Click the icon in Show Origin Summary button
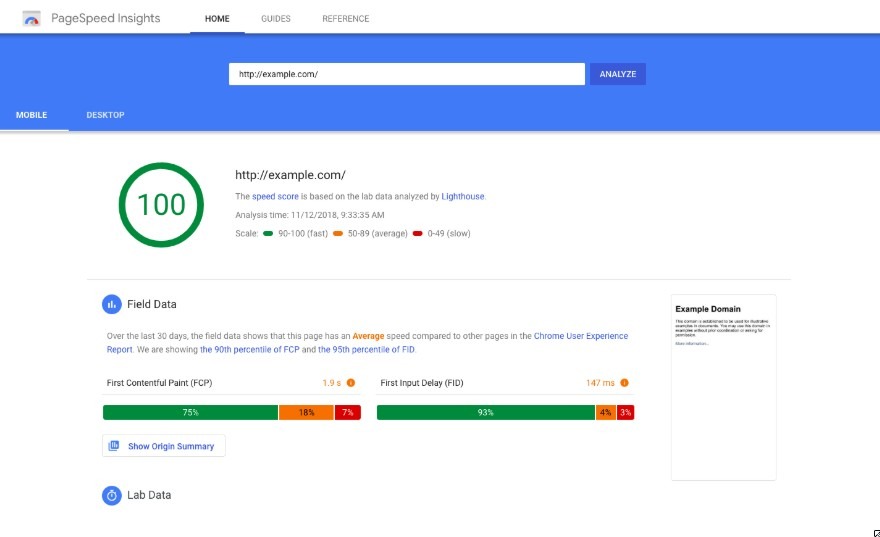The image size is (880, 537). [x=114, y=446]
